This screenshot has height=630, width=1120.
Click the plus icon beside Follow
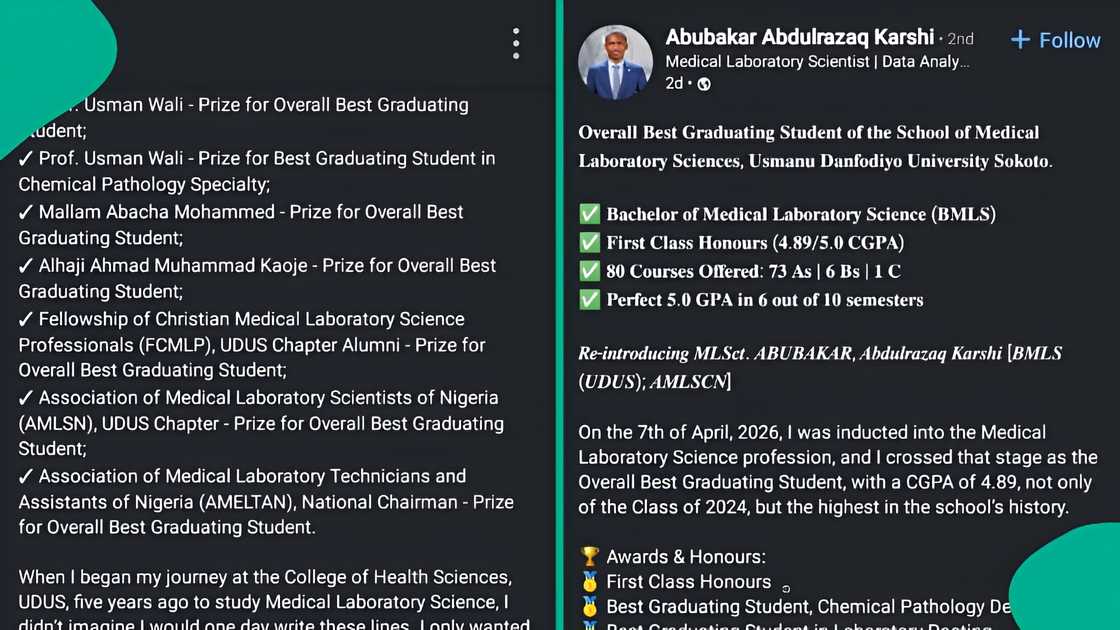click(x=1019, y=40)
